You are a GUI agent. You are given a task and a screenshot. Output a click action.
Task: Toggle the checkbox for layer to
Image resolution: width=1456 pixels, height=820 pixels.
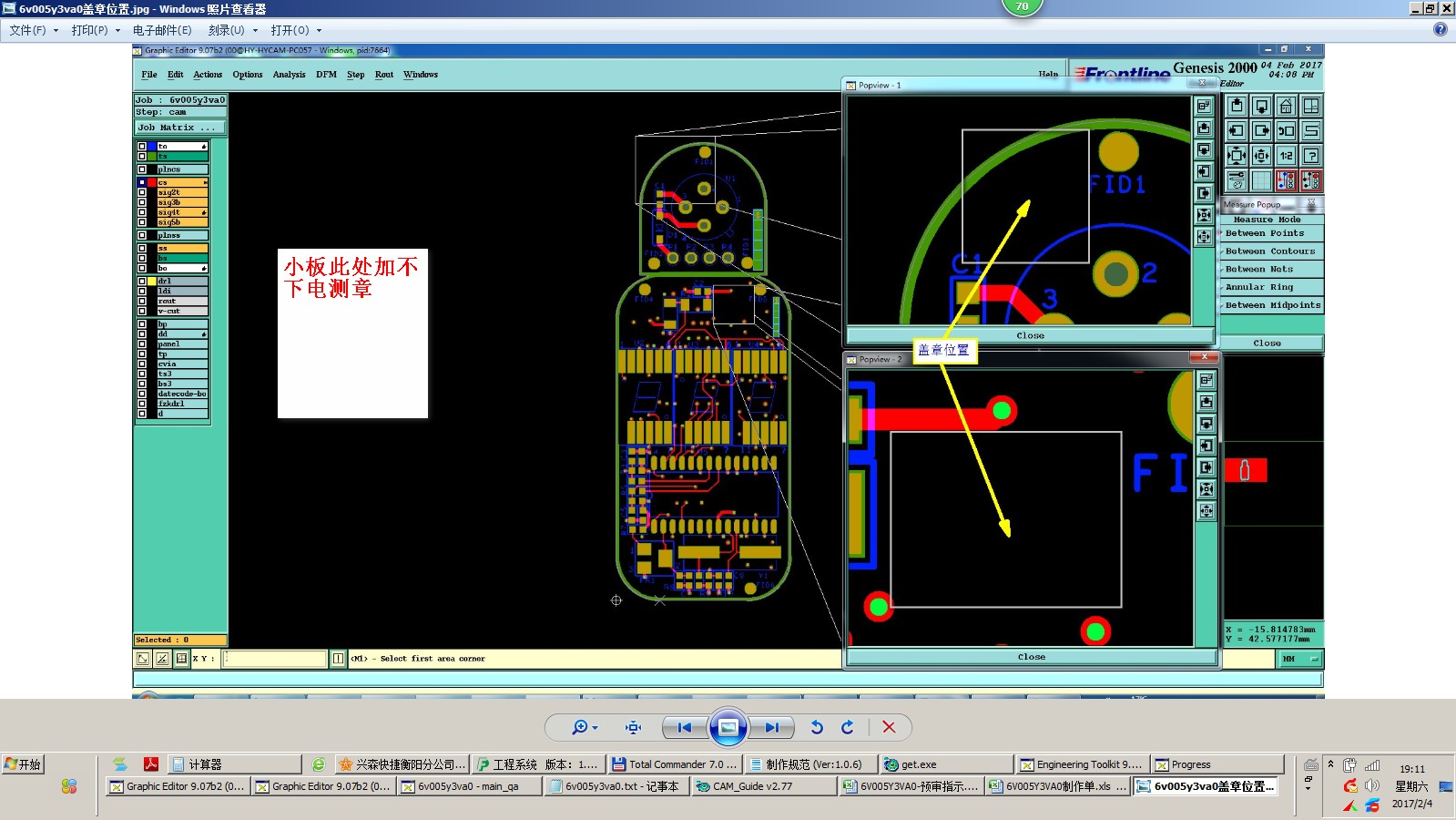click(x=142, y=146)
